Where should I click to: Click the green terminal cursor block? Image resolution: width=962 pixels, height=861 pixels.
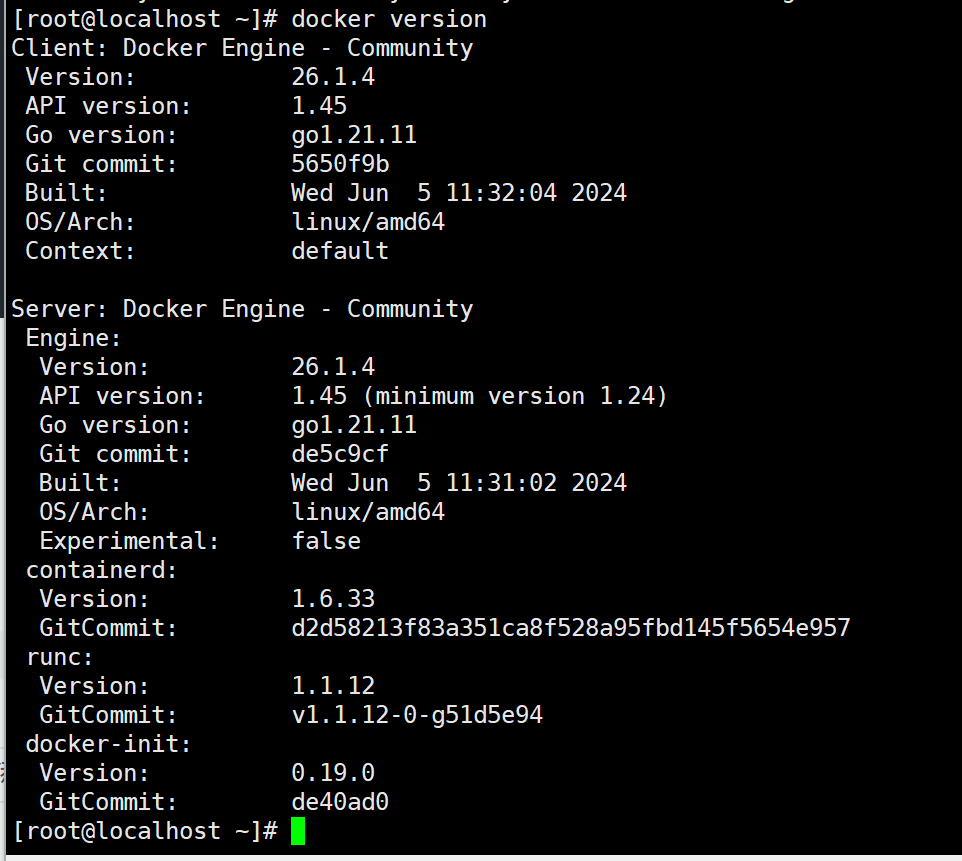[x=298, y=831]
